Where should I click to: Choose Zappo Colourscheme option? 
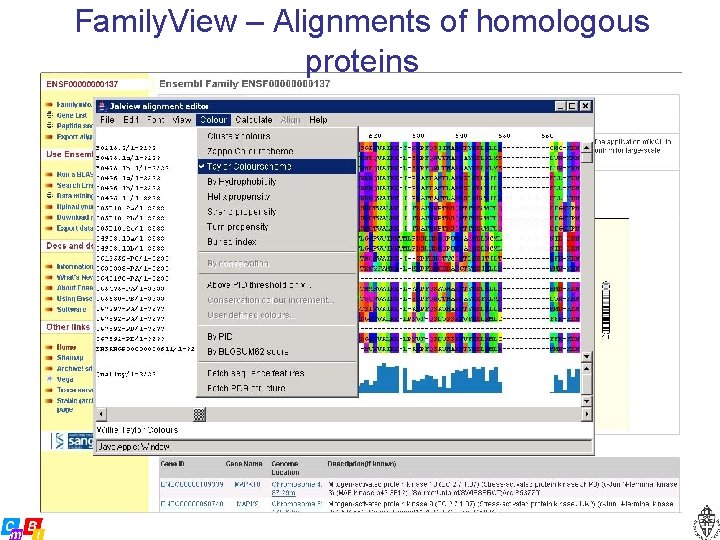point(277,151)
